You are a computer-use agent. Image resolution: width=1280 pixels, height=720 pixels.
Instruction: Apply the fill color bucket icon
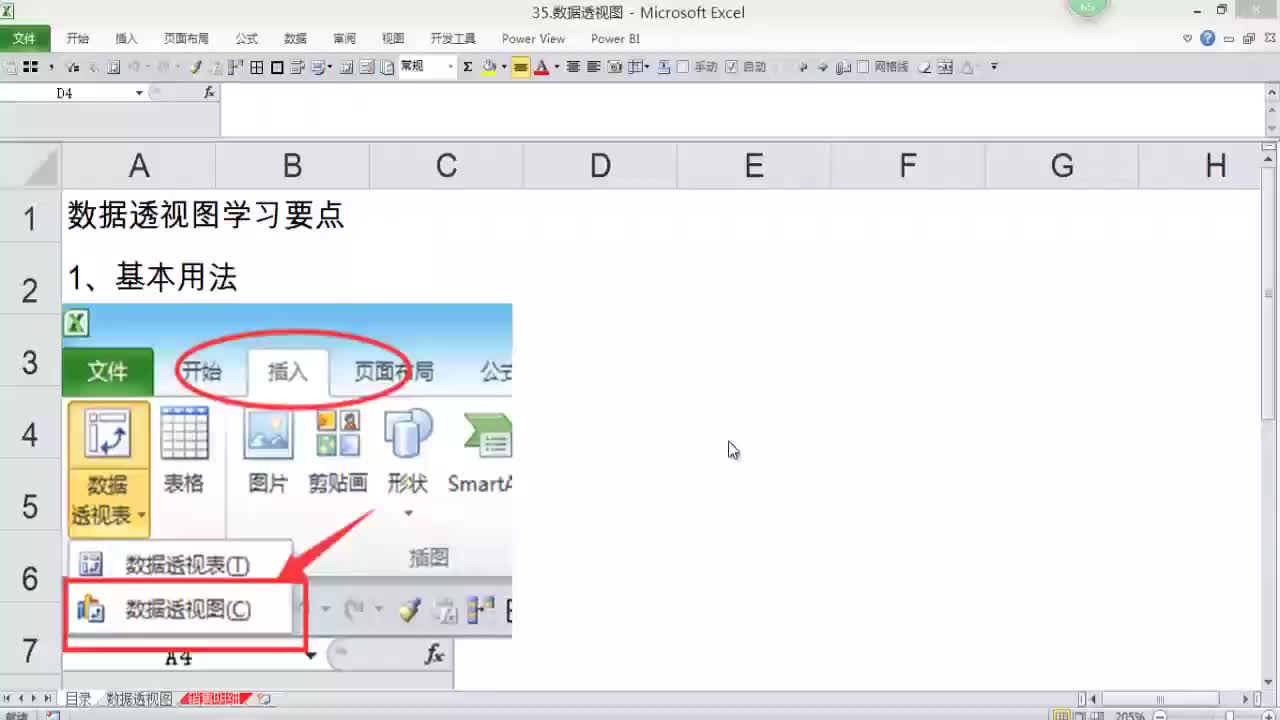point(489,67)
